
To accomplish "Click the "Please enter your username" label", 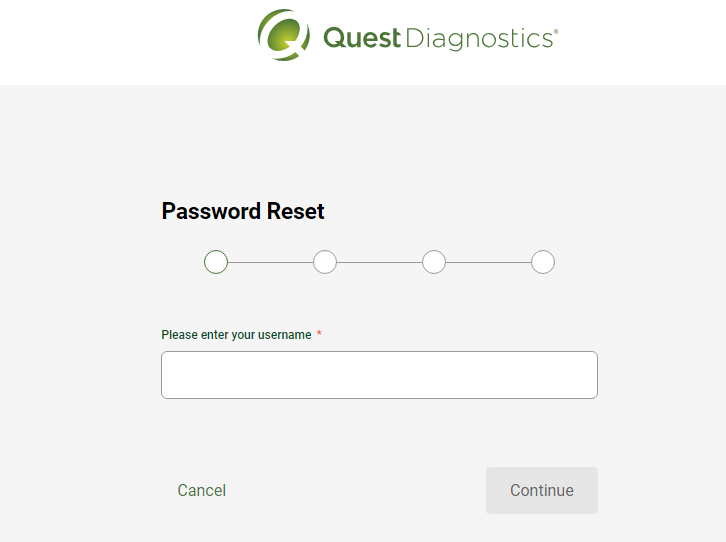I will point(236,335).
